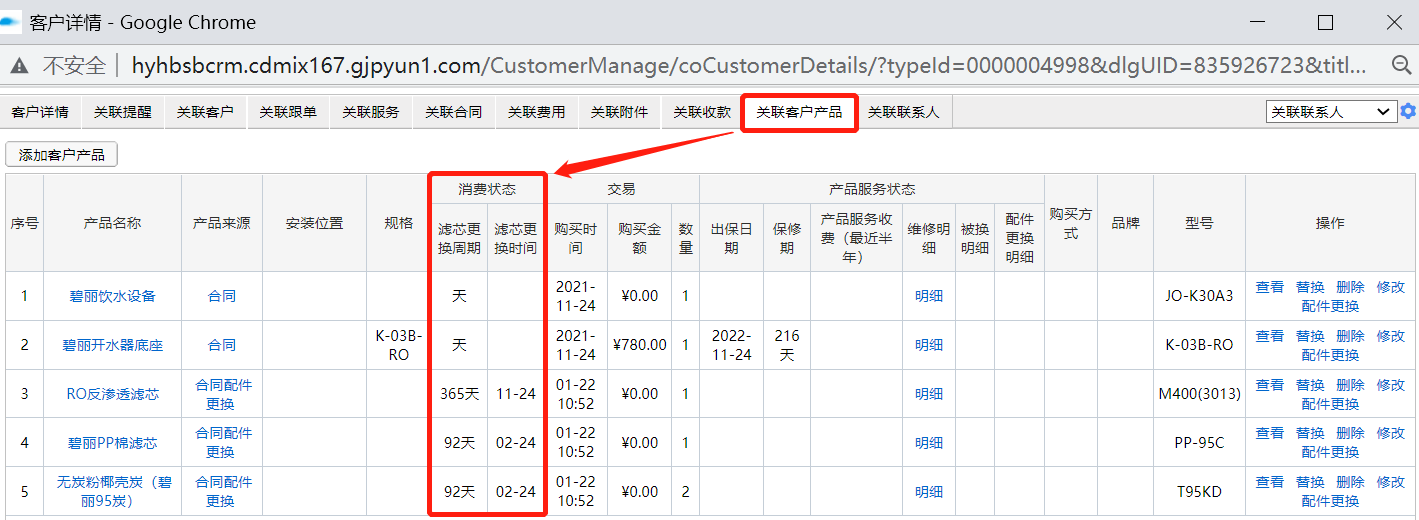Click 删除 for JO-K30A3 product
Image resolution: width=1419 pixels, height=520 pixels.
[x=1350, y=287]
